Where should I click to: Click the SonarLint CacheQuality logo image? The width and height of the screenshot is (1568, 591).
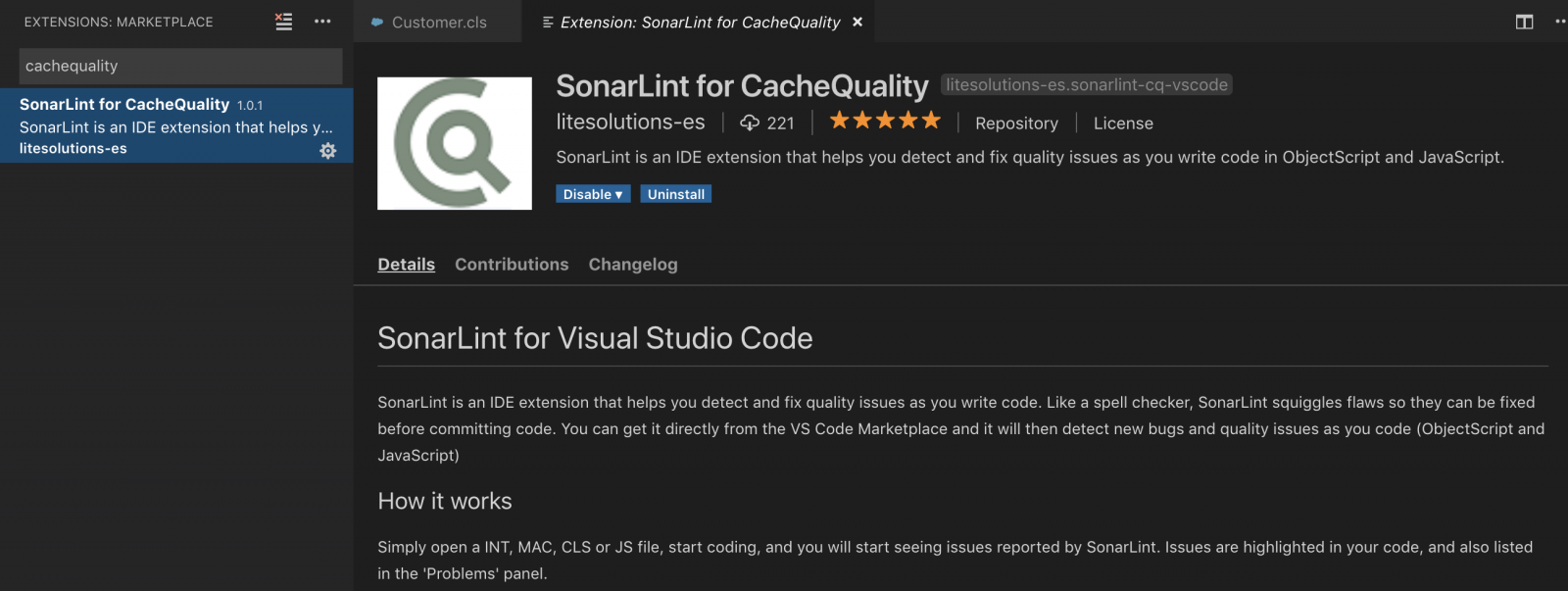[455, 143]
